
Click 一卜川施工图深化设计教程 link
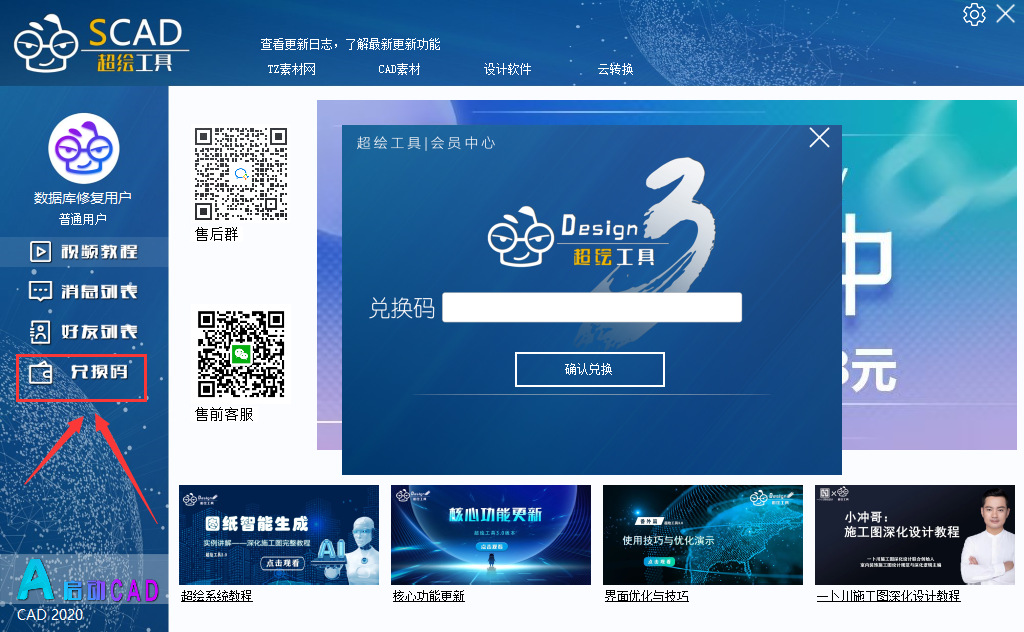pos(888,596)
